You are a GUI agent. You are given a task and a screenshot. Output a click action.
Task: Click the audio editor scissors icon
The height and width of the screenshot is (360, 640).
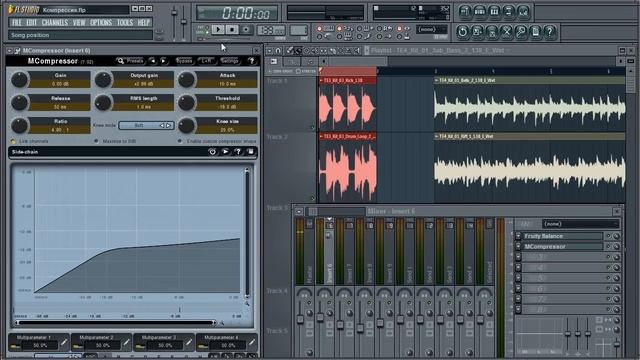pyautogui.click(x=506, y=31)
